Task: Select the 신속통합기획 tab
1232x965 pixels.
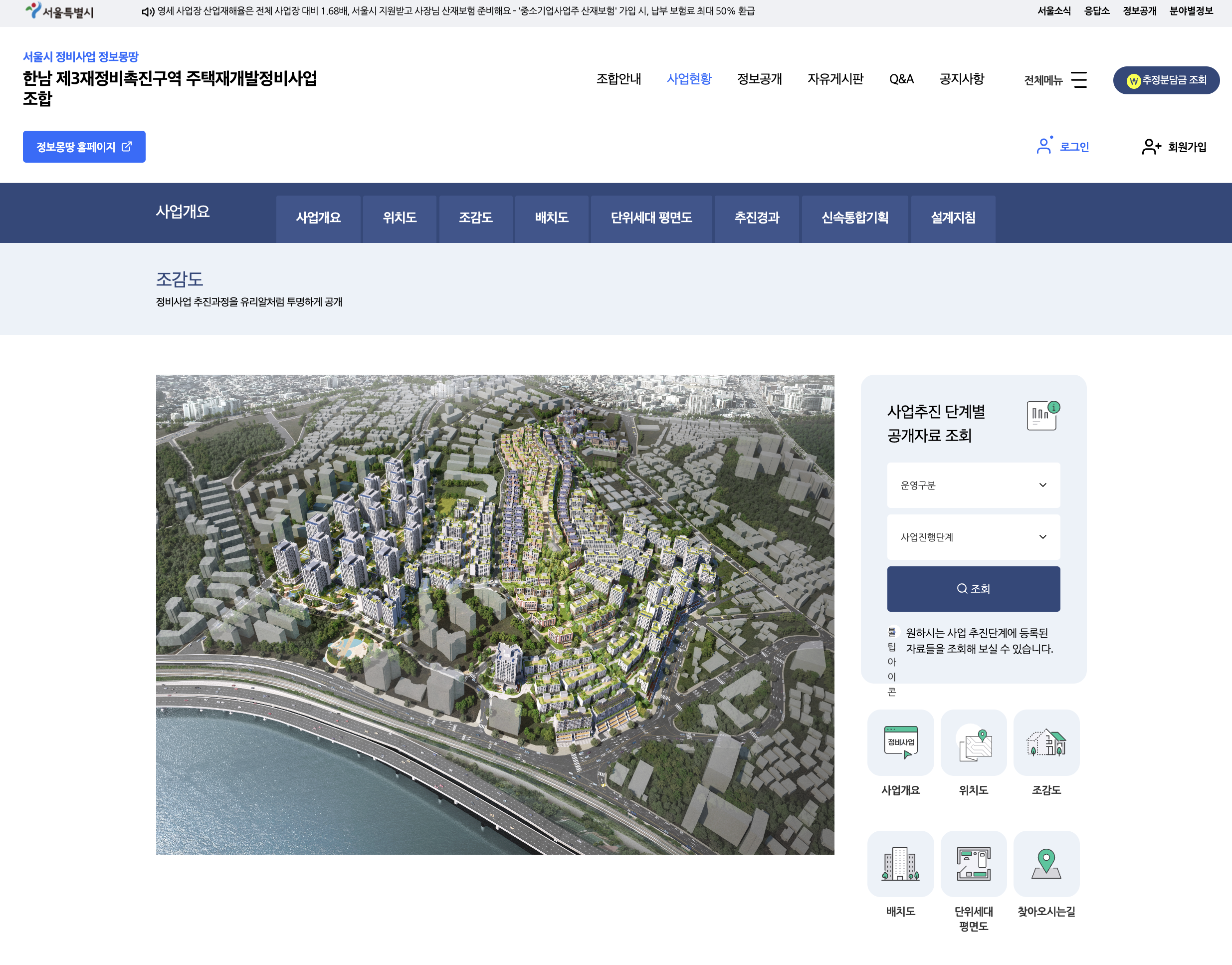Action: pyautogui.click(x=854, y=218)
